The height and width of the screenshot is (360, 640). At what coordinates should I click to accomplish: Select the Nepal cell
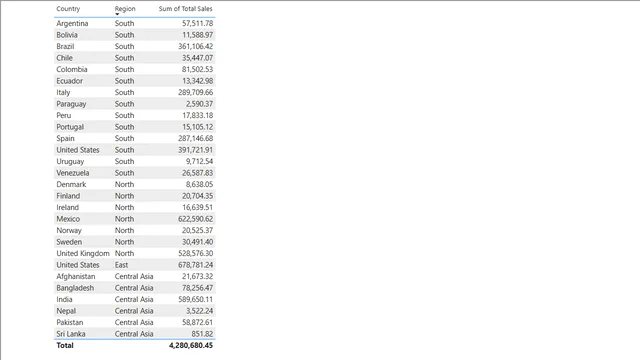tap(66, 311)
